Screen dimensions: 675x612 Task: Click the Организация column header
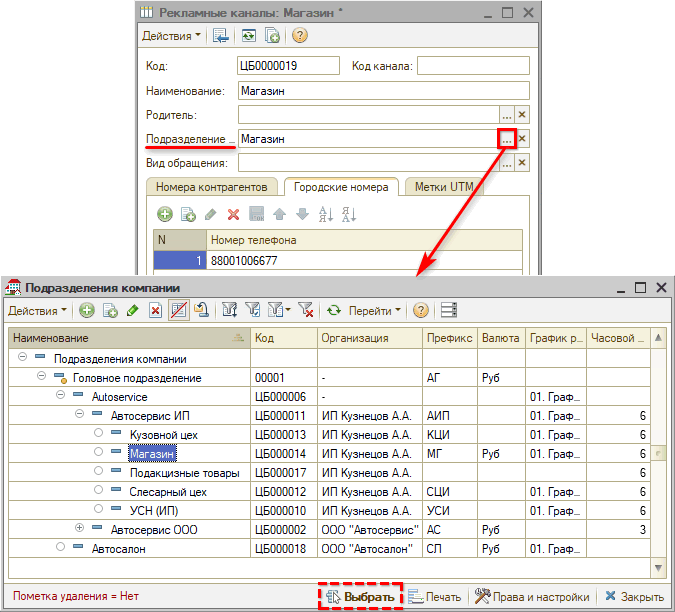pos(370,338)
